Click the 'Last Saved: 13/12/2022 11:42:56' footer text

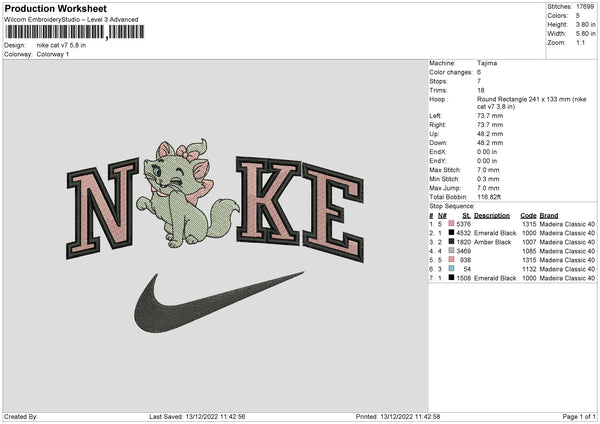pyautogui.click(x=197, y=416)
